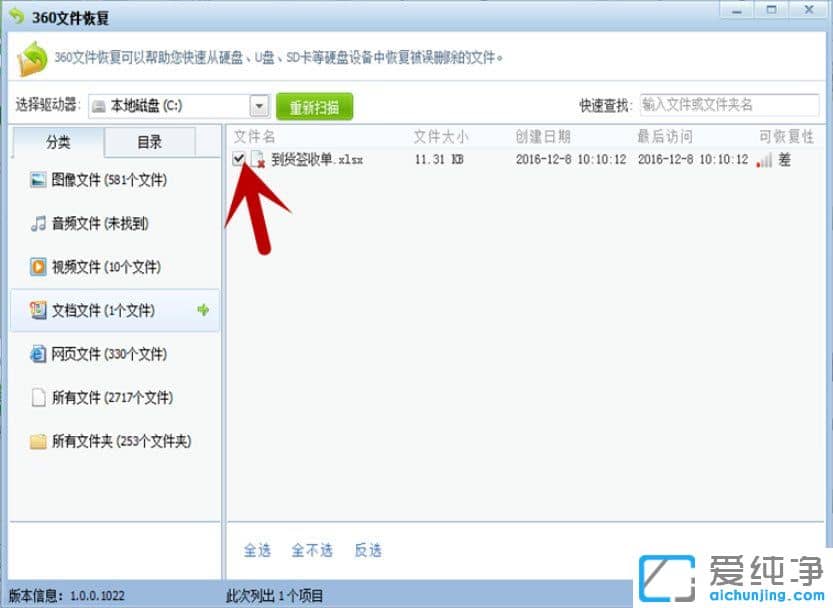Click the xlsx file icon of 到货签收单
Screen dimensions: 833x608
[x=259, y=159]
